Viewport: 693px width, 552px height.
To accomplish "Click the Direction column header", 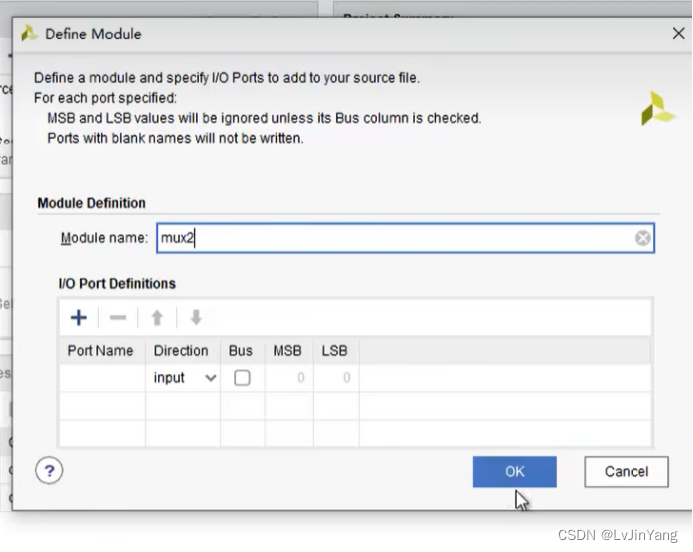I will pos(181,351).
